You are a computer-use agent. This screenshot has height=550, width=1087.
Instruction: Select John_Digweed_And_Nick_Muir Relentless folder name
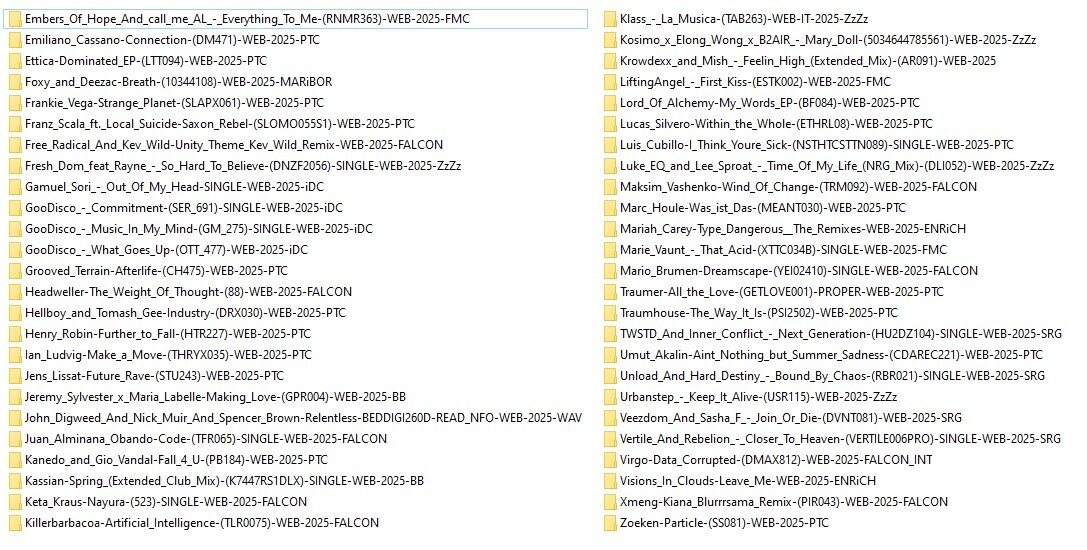304,418
